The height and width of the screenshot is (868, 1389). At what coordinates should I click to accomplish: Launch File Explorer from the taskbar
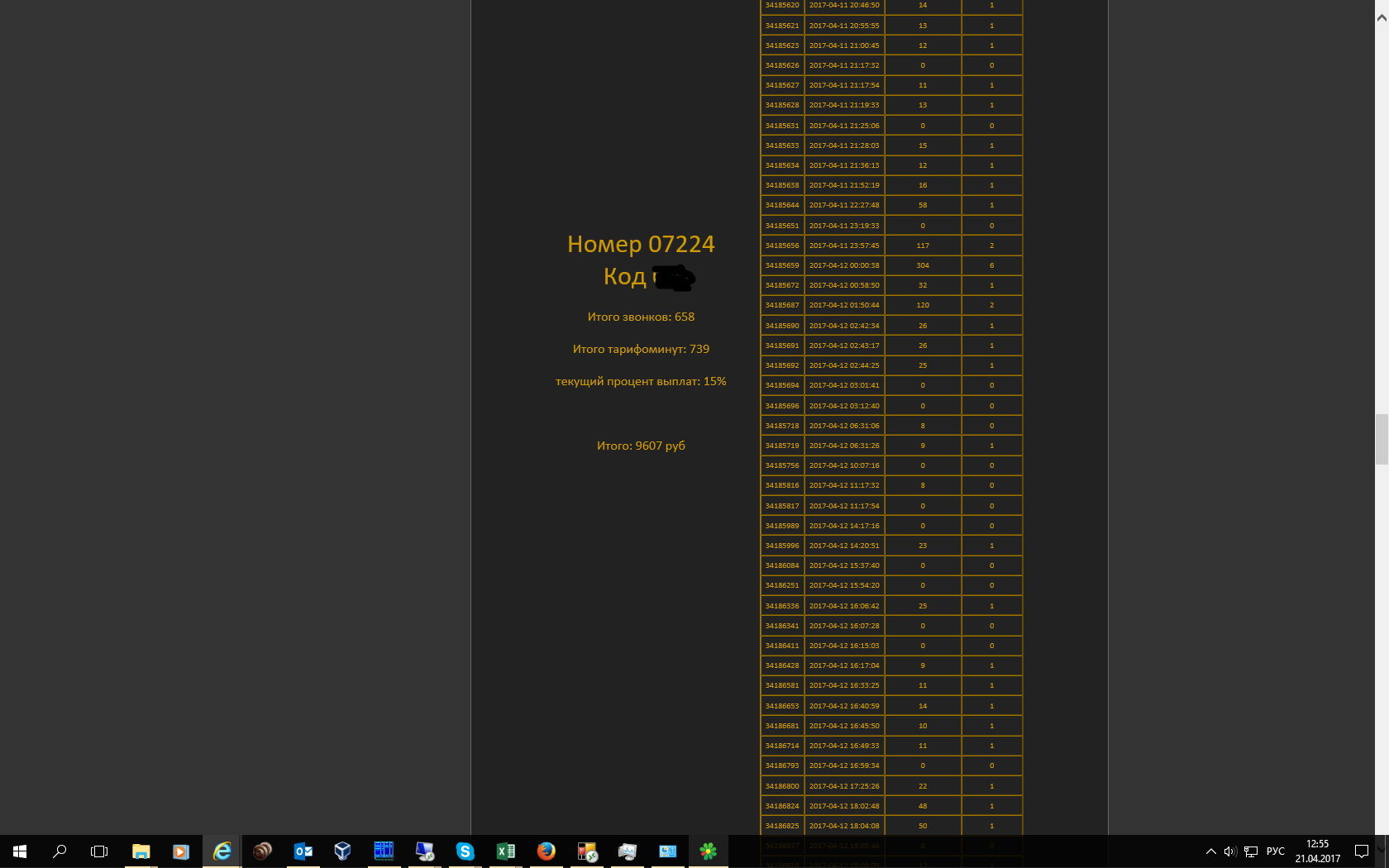[141, 851]
